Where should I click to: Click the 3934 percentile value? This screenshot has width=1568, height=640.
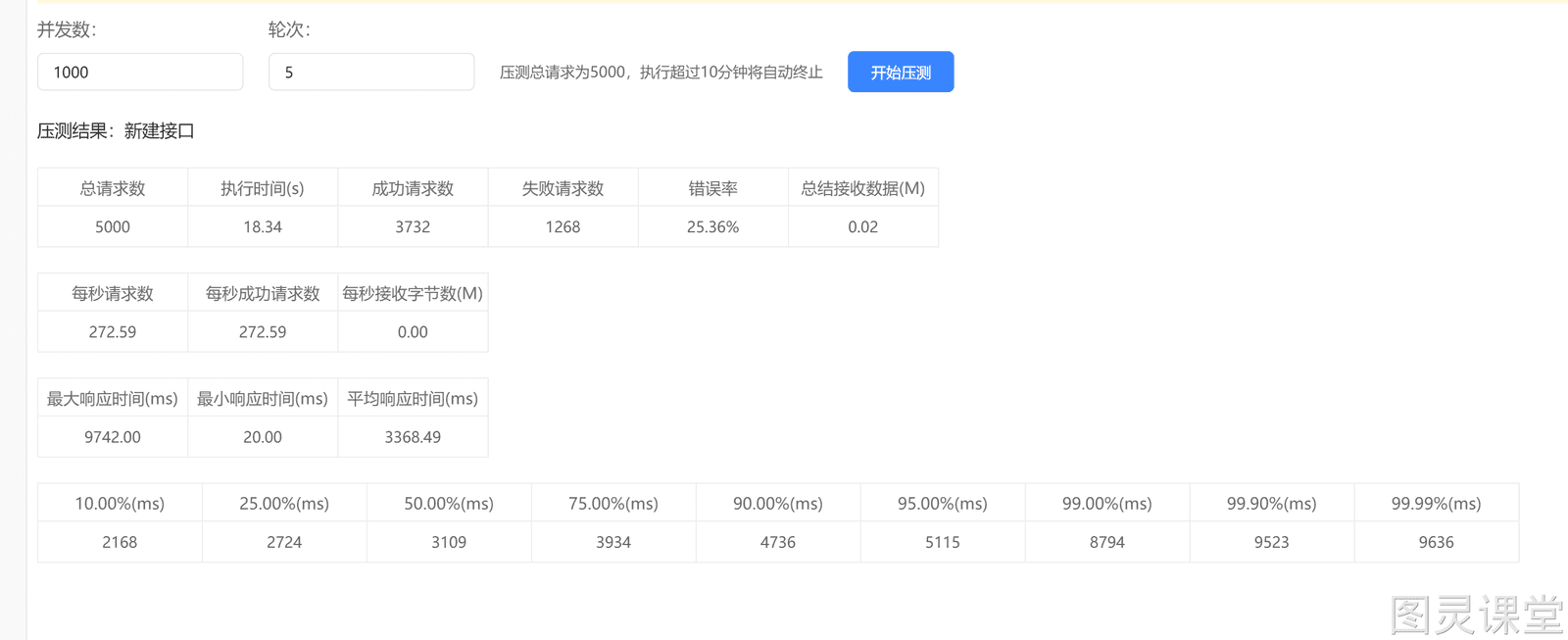coord(613,542)
